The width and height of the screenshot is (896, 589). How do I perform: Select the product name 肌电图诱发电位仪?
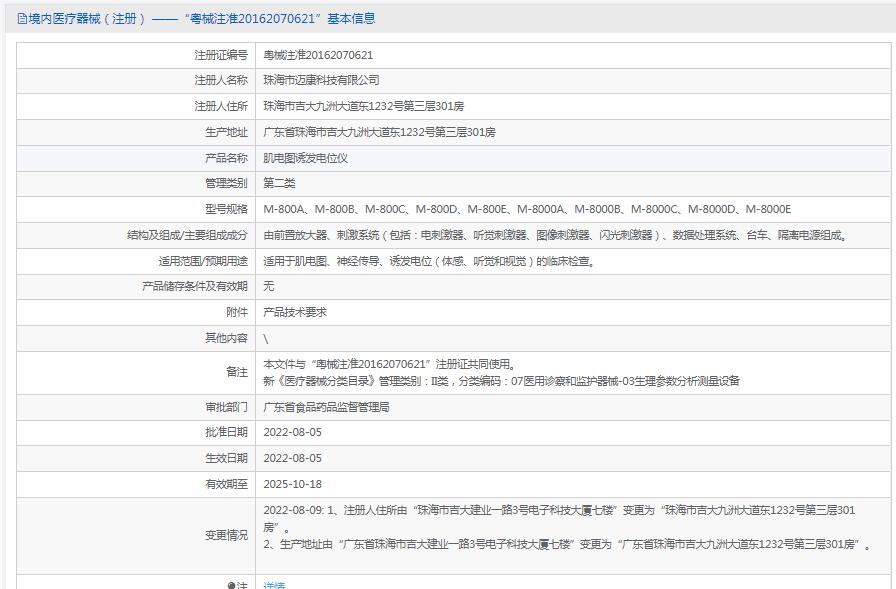(x=305, y=158)
